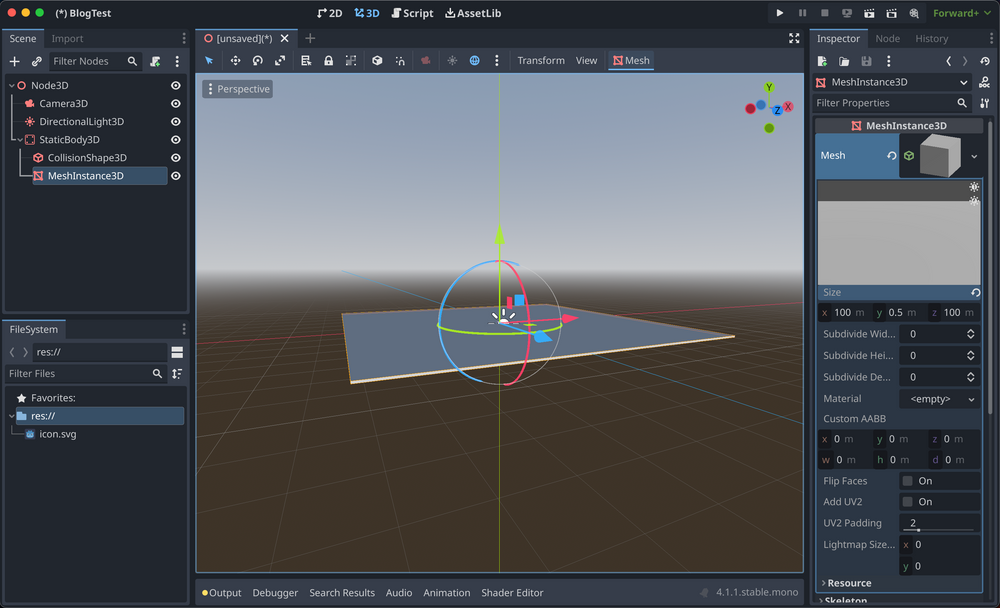Open the Transform menu in the viewport
This screenshot has height=608, width=1000.
click(540, 60)
